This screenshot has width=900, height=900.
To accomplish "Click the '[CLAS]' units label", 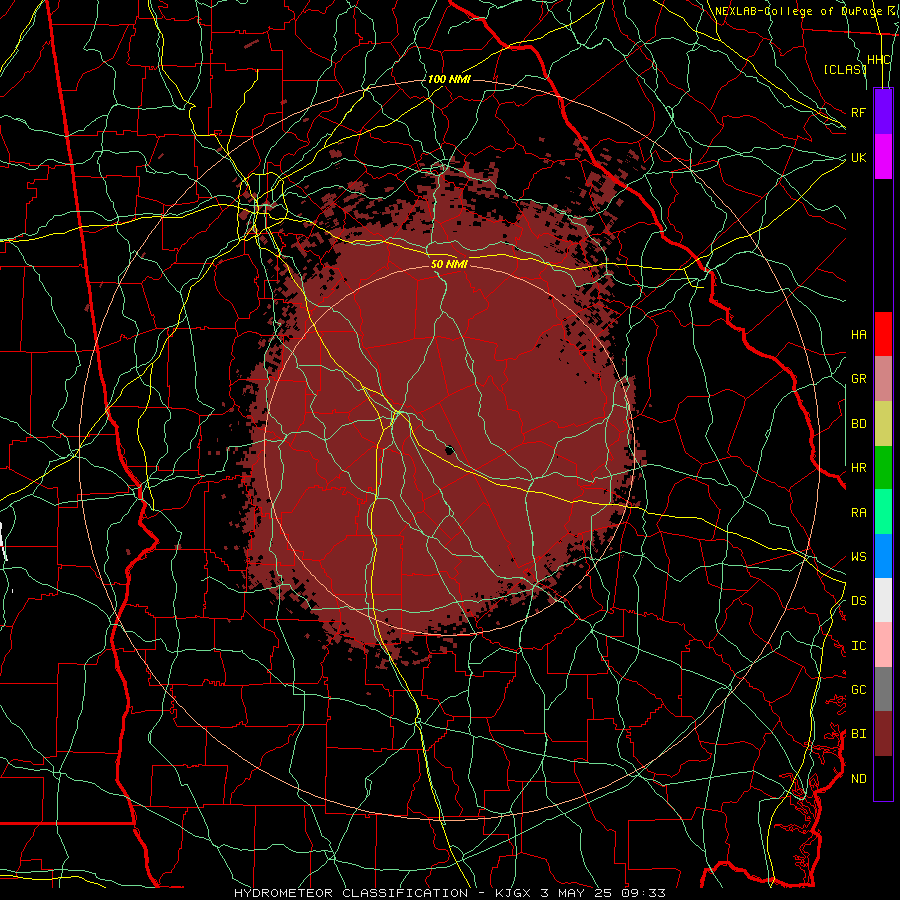I will (844, 69).
